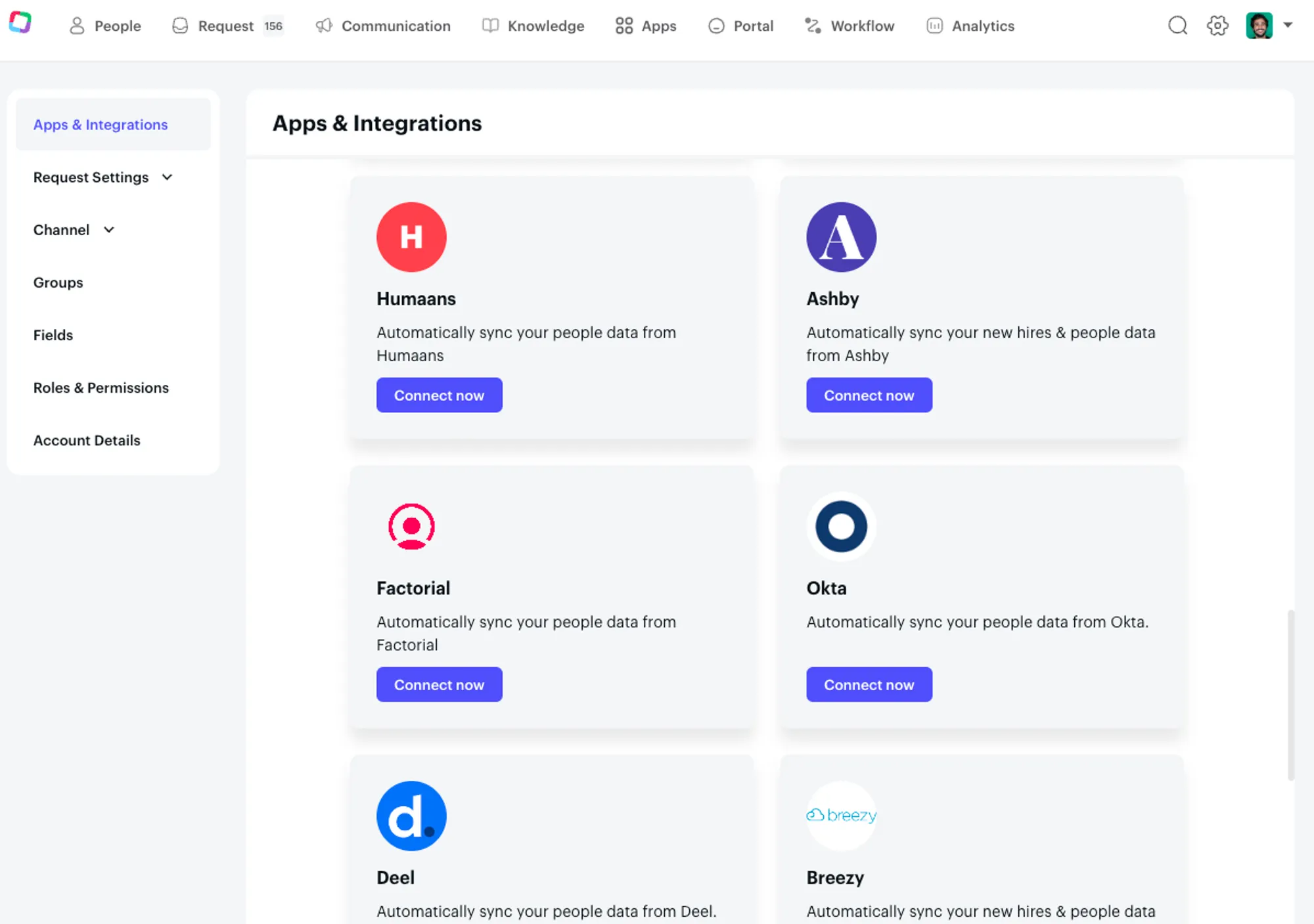This screenshot has height=924, width=1314.
Task: Expand the Channel chevron
Action: [109, 230]
